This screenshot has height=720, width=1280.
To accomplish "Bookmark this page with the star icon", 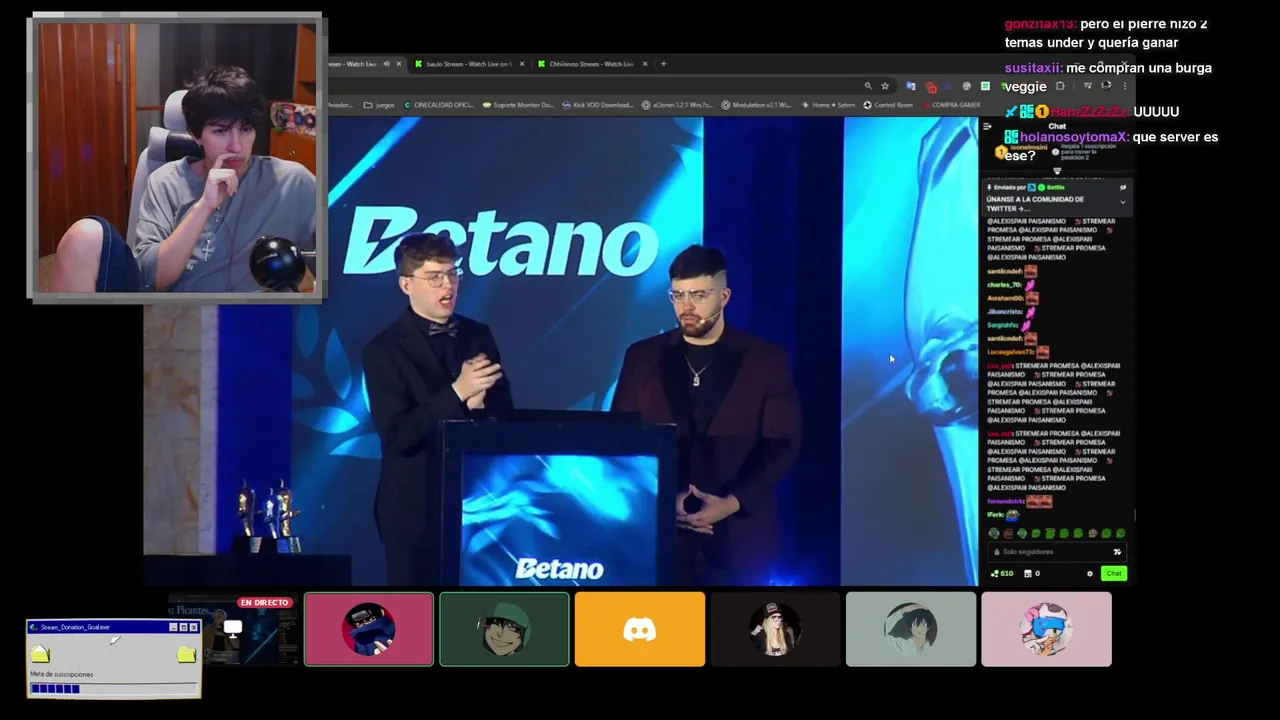I will [885, 86].
